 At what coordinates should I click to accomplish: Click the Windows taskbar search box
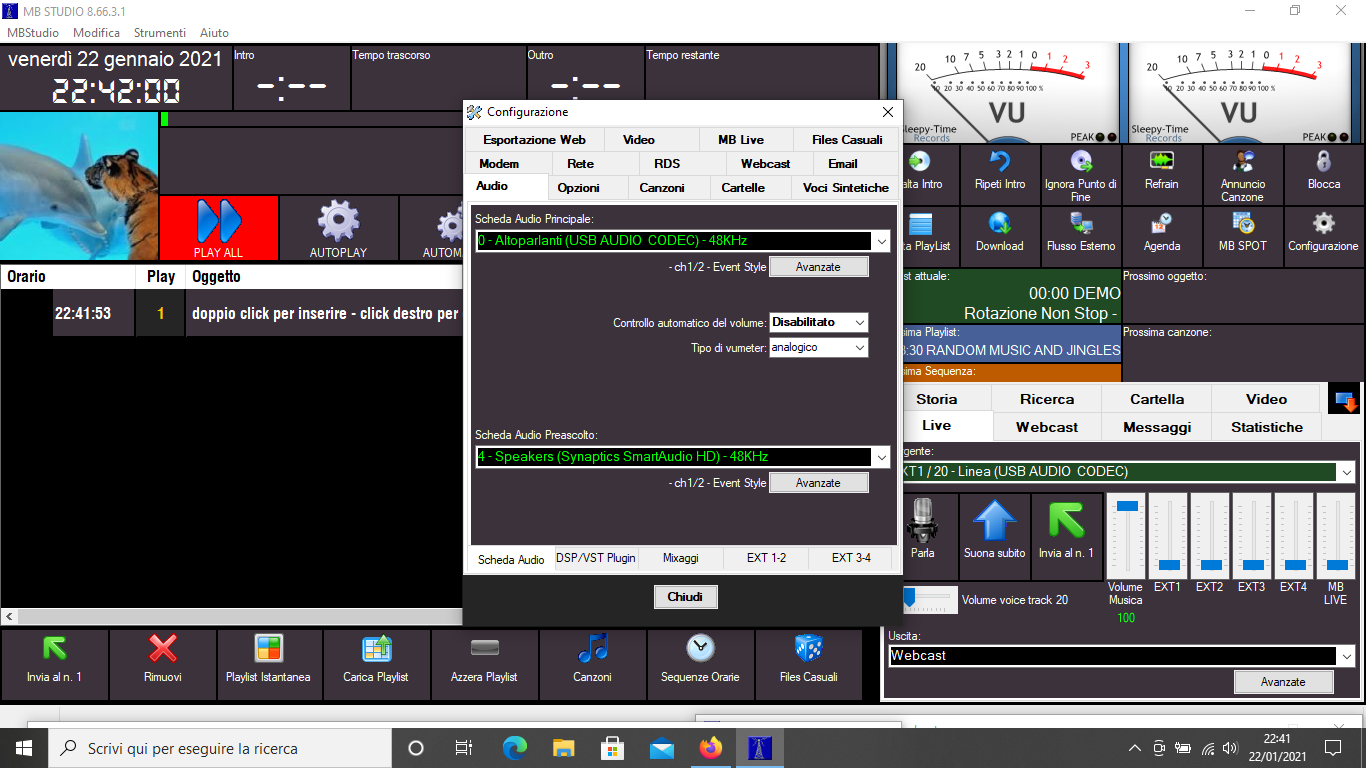218,748
